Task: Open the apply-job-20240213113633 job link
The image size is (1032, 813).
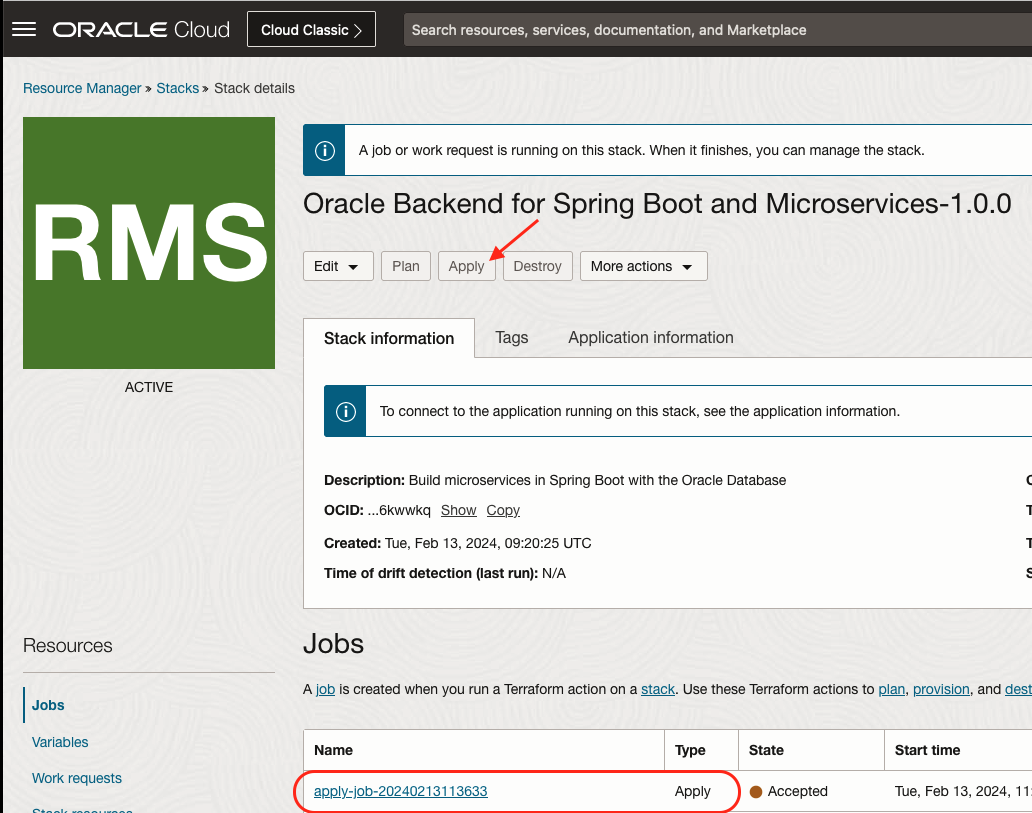Action: tap(400, 791)
